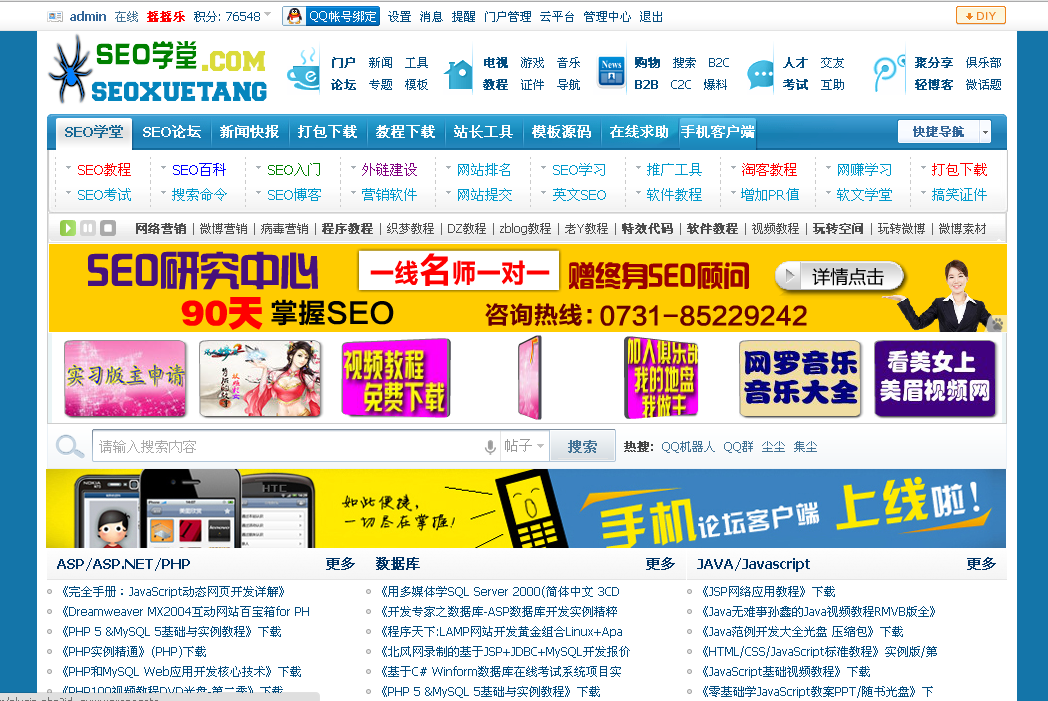This screenshot has height=701, width=1048.
Task: Pause the scrolling ticker
Action: click(x=88, y=228)
